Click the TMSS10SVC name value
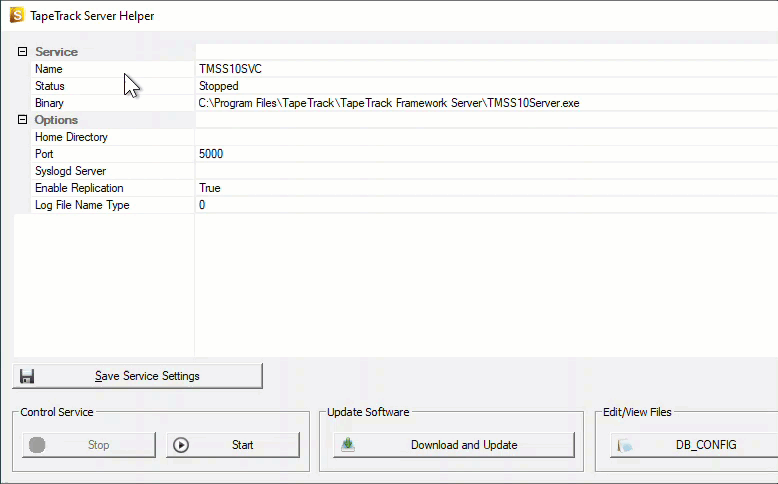The height and width of the screenshot is (484, 778). pyautogui.click(x=230, y=69)
